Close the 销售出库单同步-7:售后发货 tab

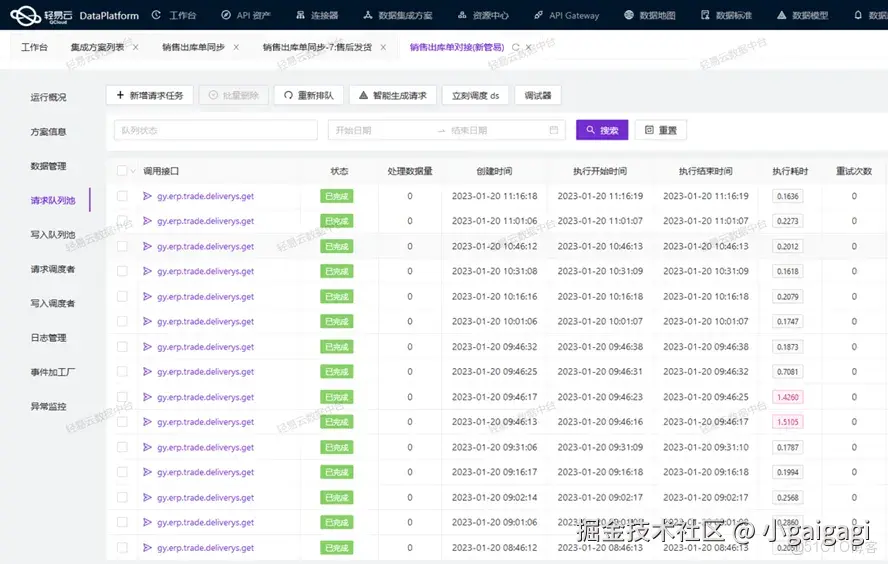383,47
